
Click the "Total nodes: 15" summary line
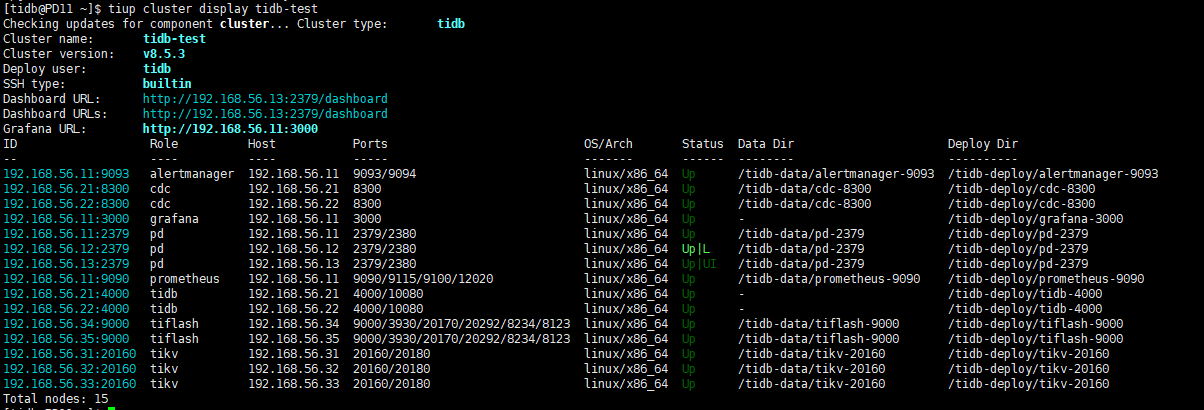[55, 399]
